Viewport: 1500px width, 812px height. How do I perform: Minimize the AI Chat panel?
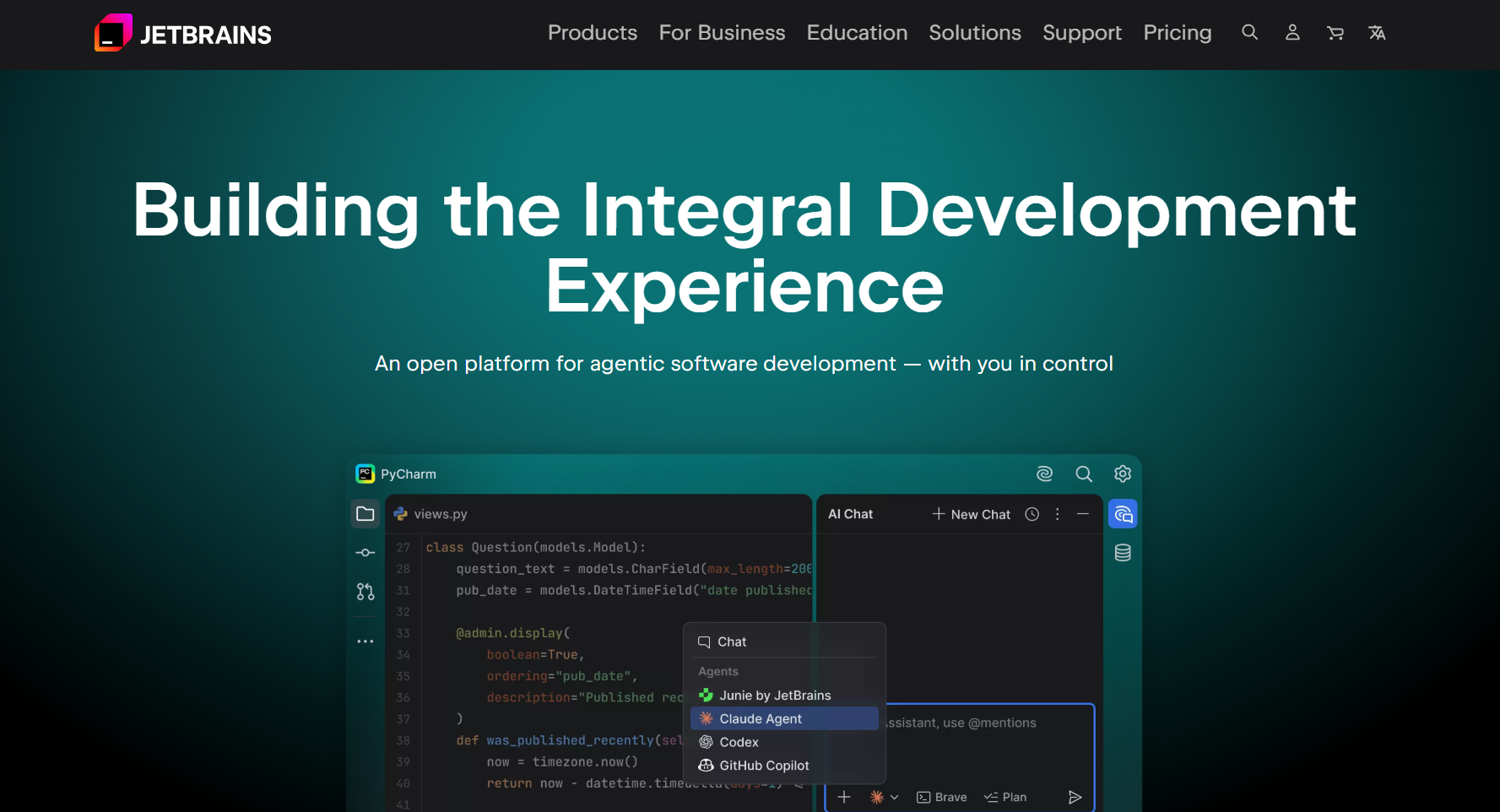tap(1083, 514)
